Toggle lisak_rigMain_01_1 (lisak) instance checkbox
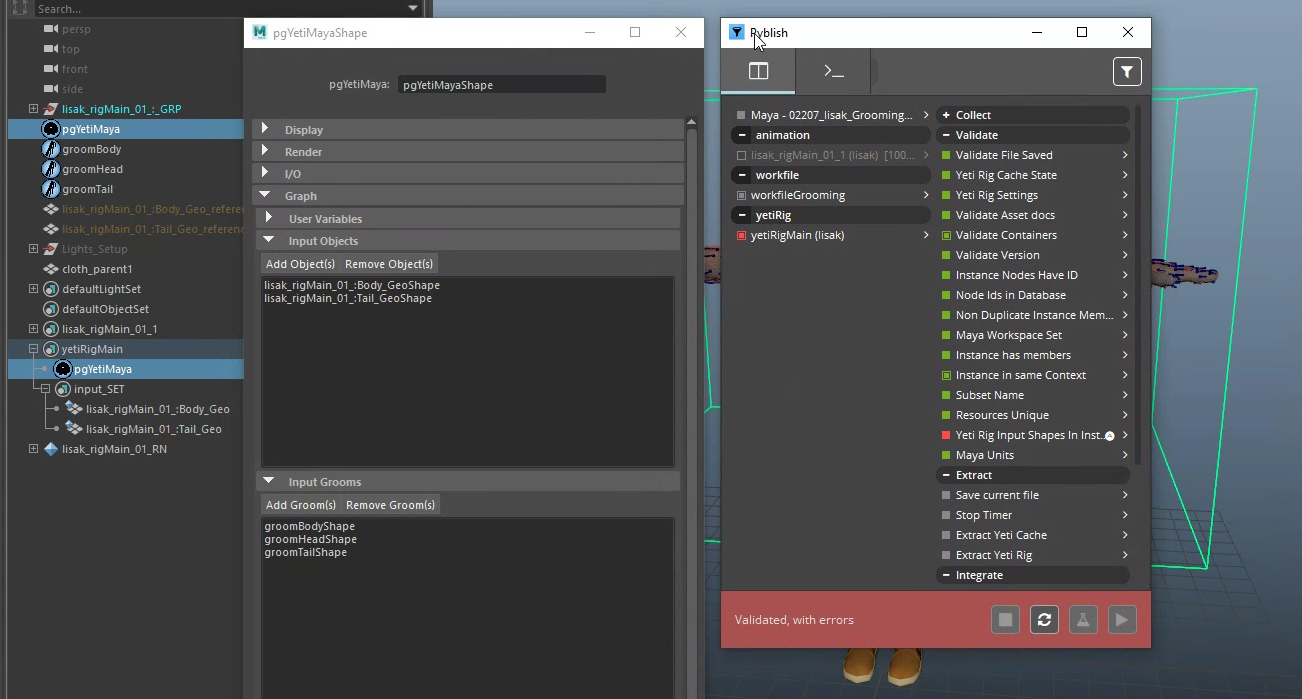This screenshot has height=699, width=1302. [x=741, y=155]
